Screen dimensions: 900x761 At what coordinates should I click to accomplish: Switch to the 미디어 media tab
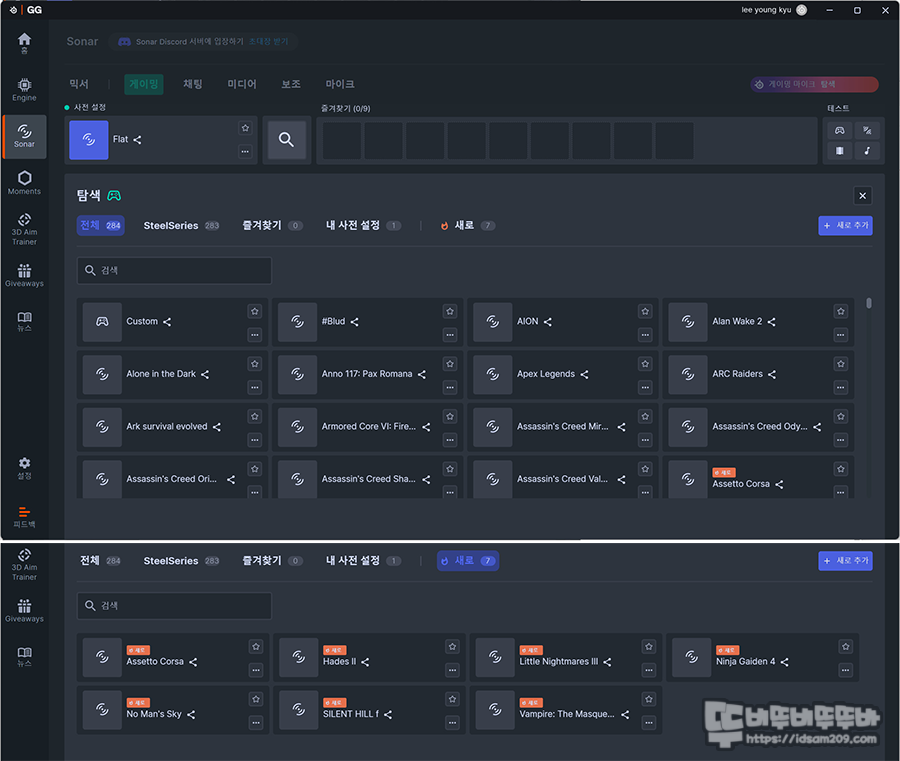242,84
